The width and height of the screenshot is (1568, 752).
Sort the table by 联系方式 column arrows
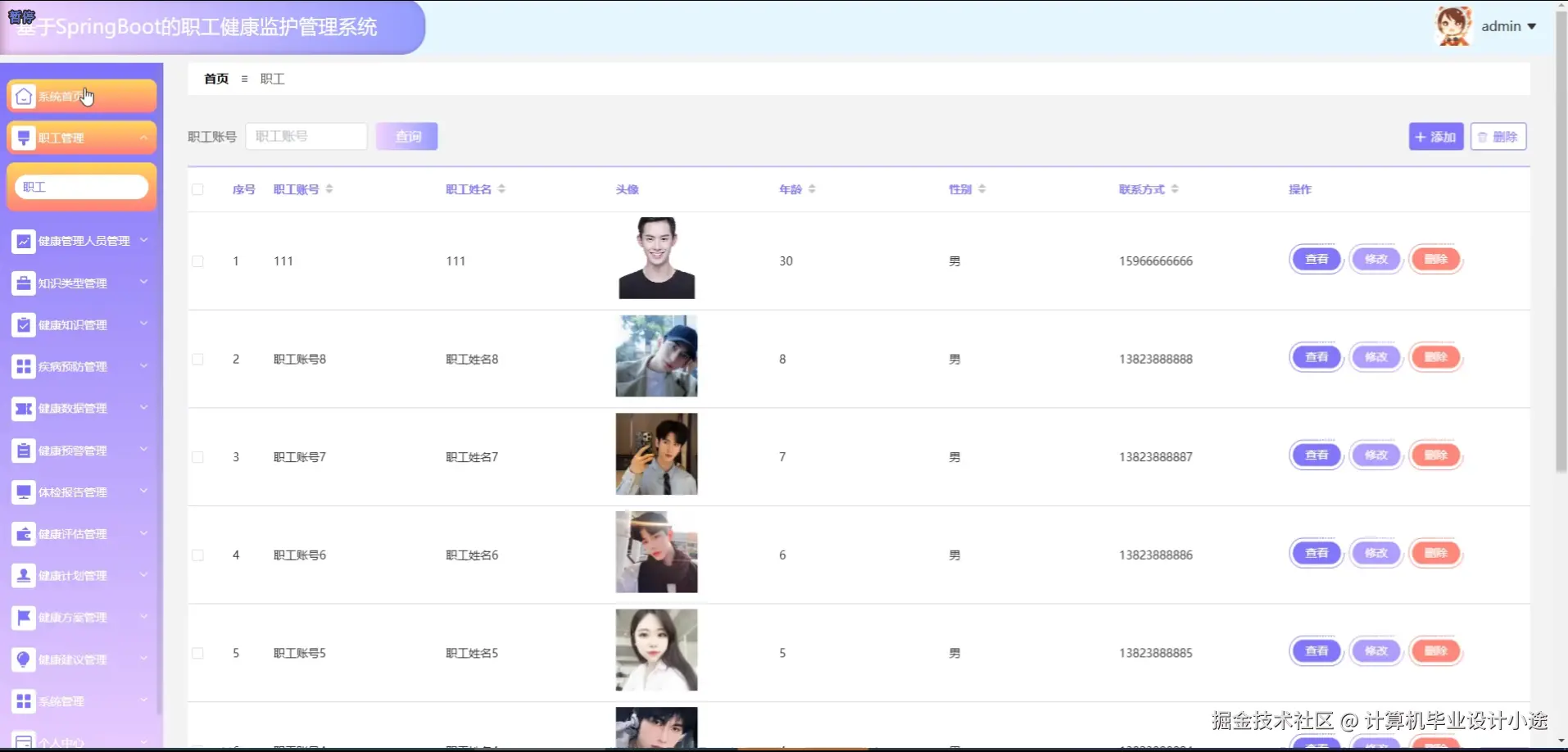[x=1175, y=189]
